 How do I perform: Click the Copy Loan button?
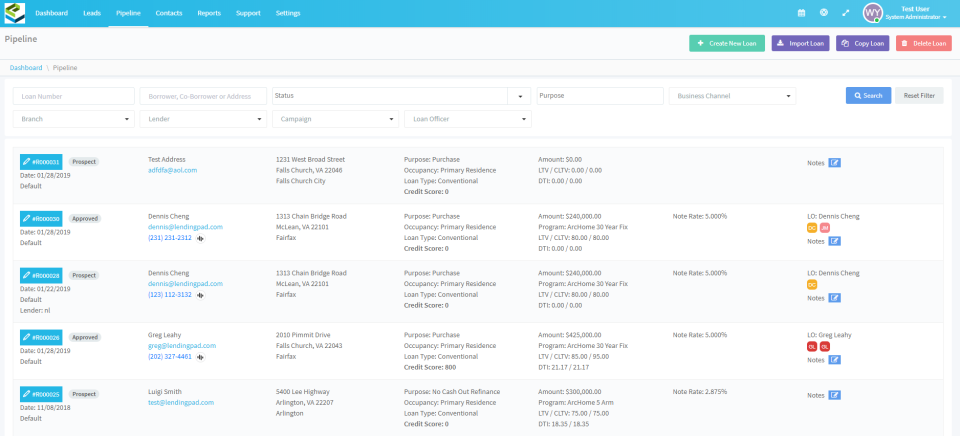[x=863, y=43]
